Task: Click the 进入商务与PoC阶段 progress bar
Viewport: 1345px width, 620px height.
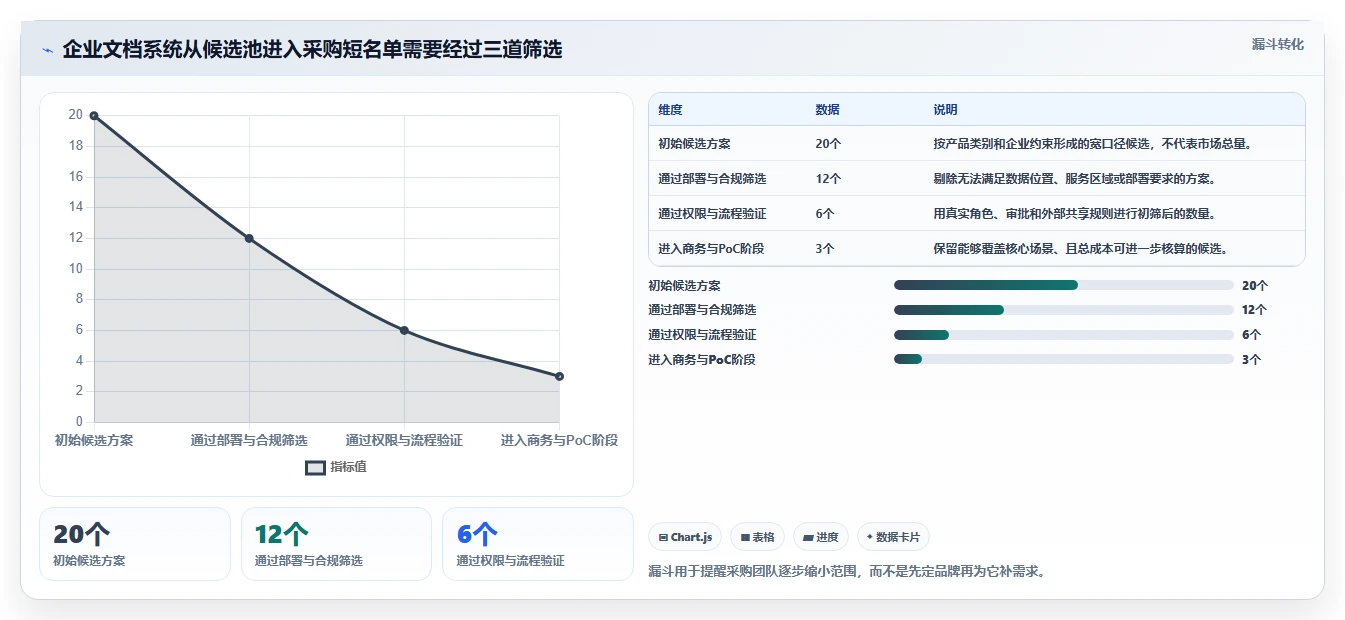Action: (x=1064, y=360)
